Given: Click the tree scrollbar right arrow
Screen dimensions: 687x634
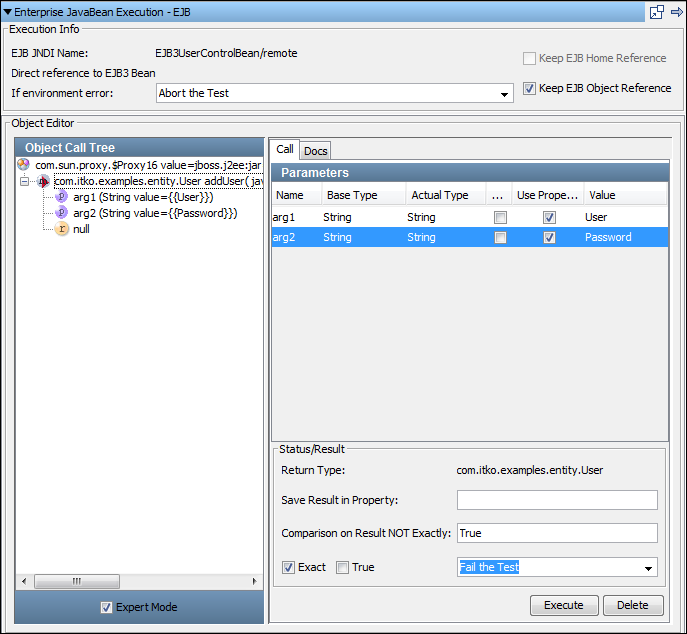Looking at the screenshot, I should (254, 581).
